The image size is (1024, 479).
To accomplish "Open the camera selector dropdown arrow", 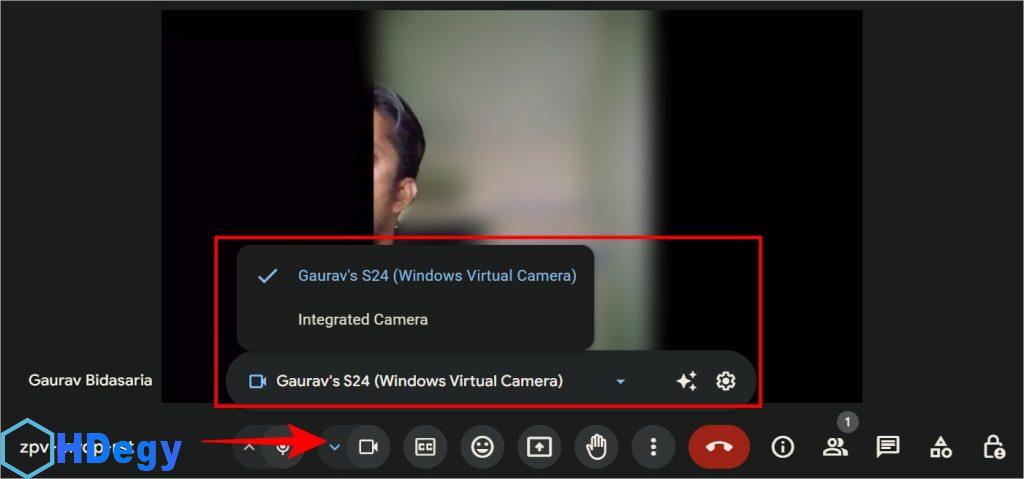I will point(620,381).
